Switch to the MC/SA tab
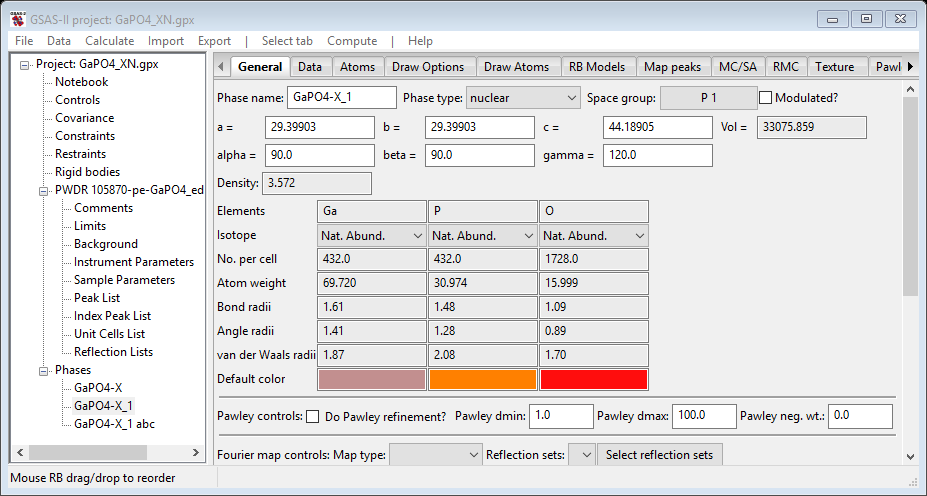Image resolution: width=927 pixels, height=496 pixels. (x=738, y=67)
